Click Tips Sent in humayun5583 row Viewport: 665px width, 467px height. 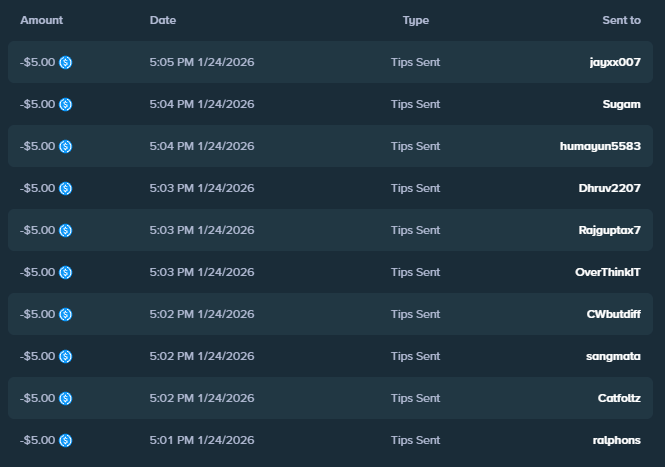point(416,146)
